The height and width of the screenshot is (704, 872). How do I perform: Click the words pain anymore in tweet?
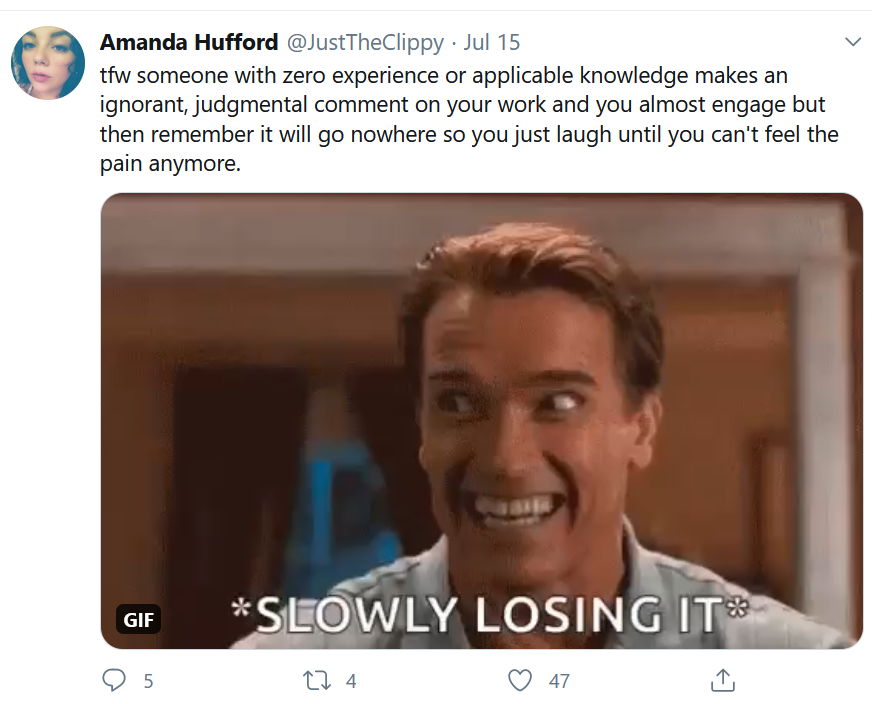point(170,164)
